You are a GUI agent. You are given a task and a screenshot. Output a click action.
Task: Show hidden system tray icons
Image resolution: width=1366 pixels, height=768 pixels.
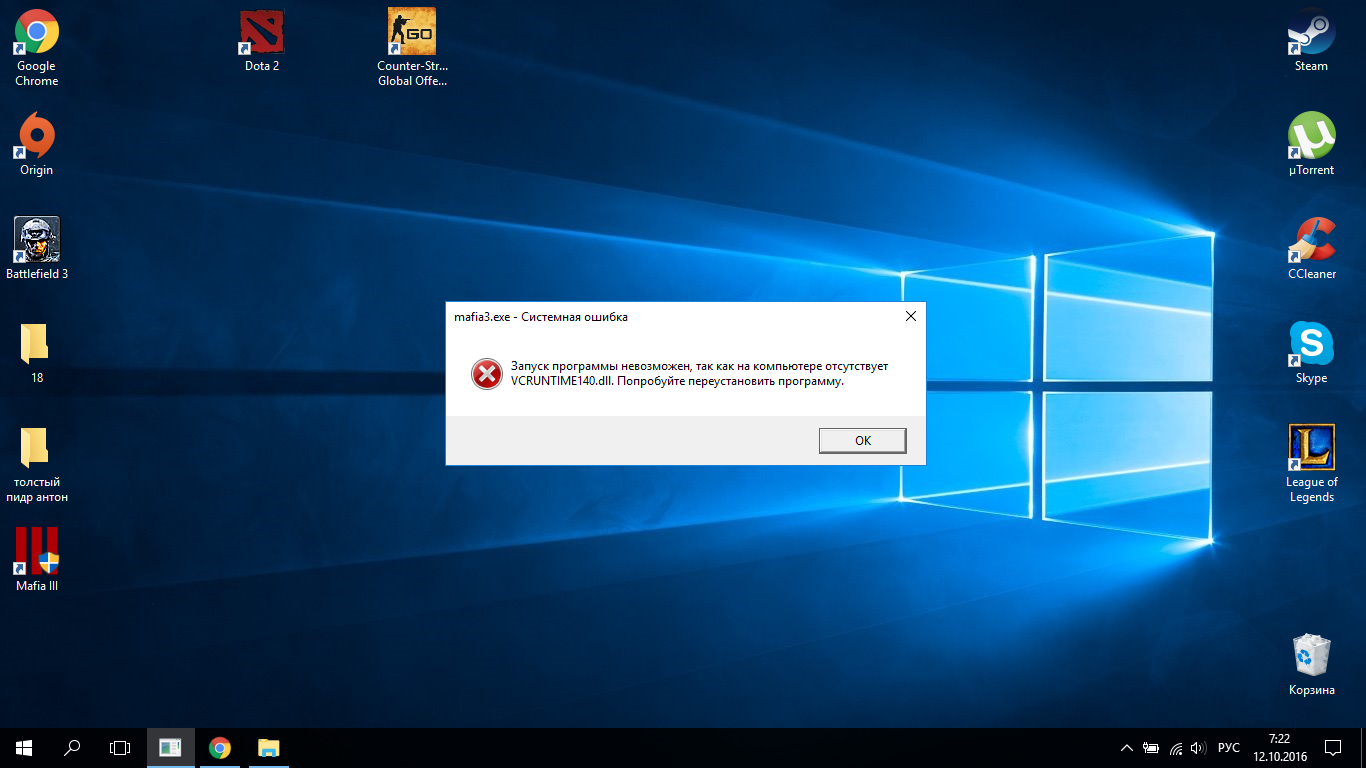pyautogui.click(x=1127, y=748)
